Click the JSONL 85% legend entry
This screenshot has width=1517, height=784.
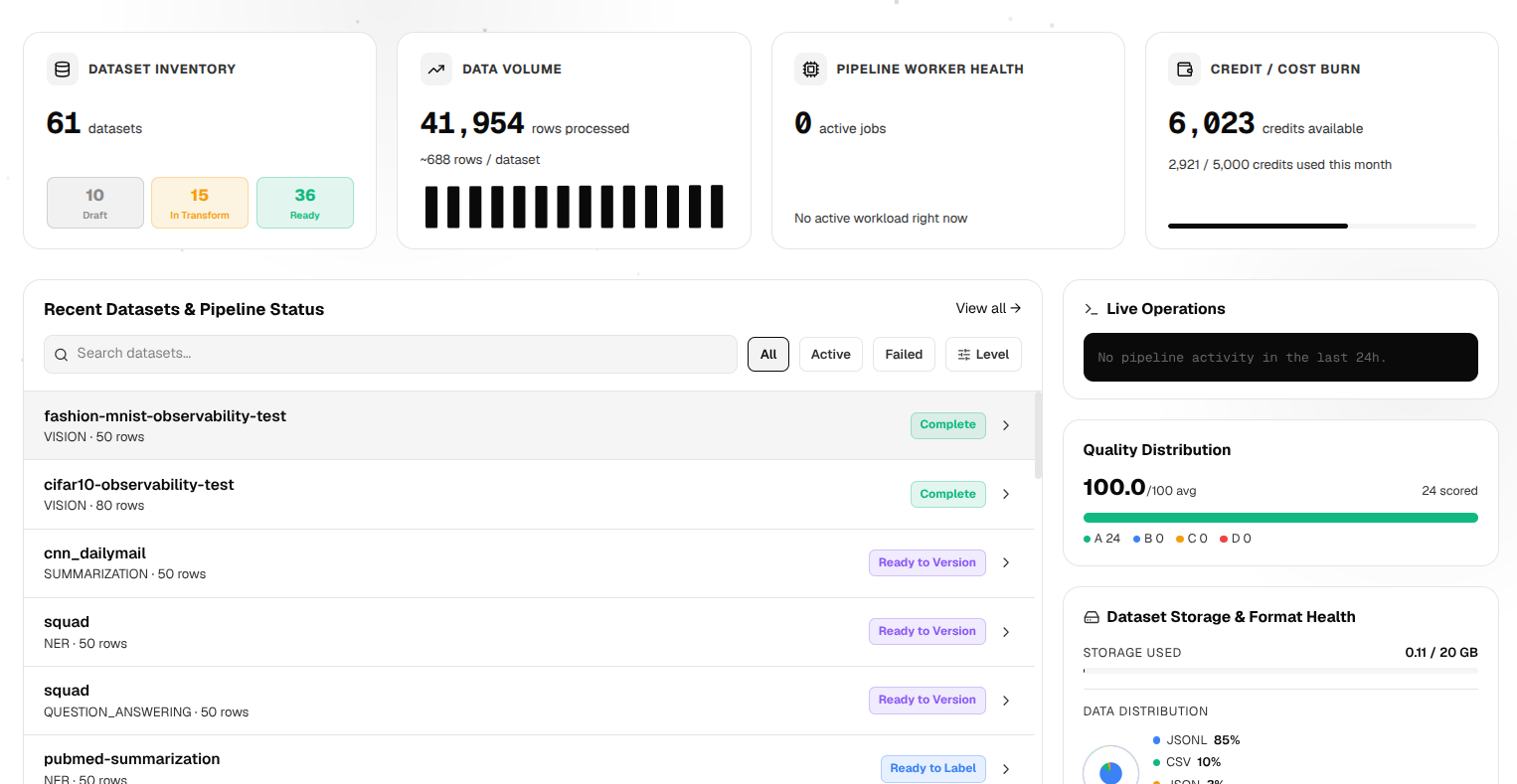[1197, 740]
